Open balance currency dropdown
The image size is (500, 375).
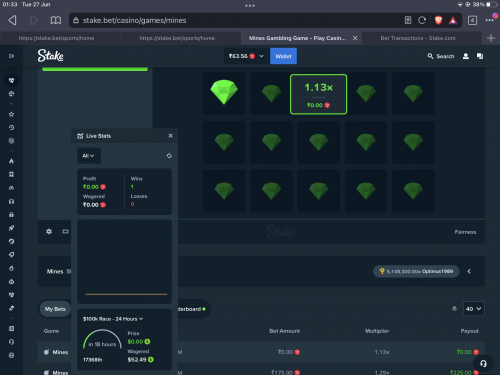pos(246,56)
